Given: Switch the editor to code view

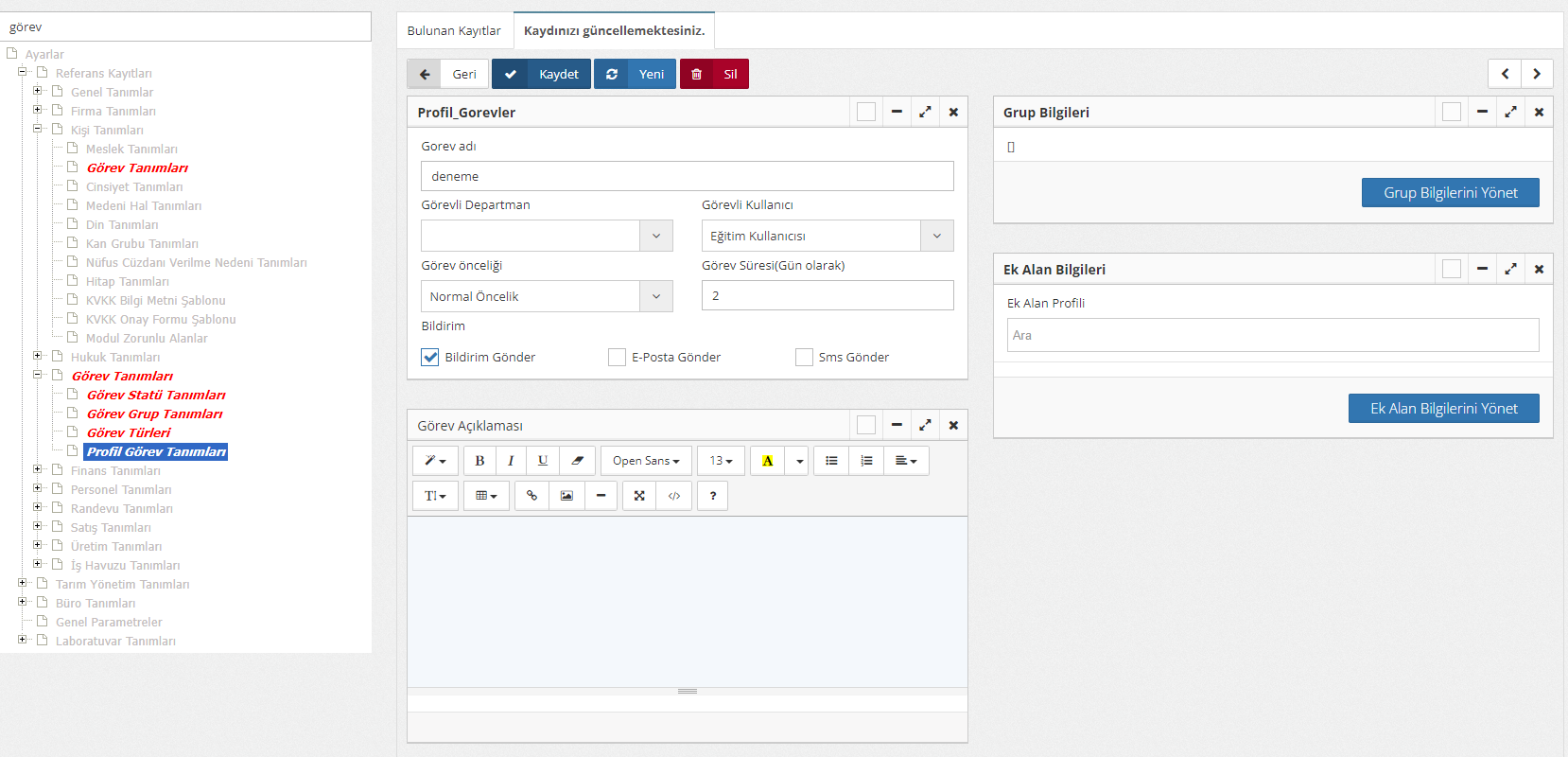Looking at the screenshot, I should click(674, 496).
